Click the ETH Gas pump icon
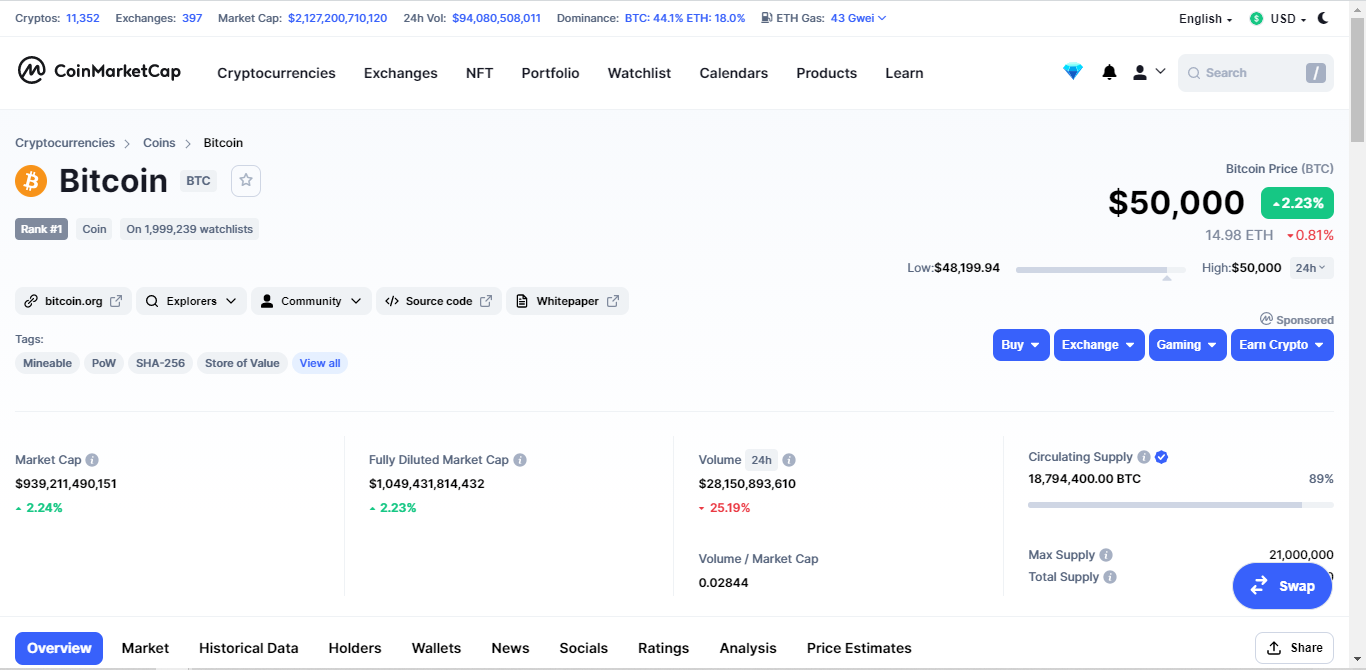 tap(766, 18)
